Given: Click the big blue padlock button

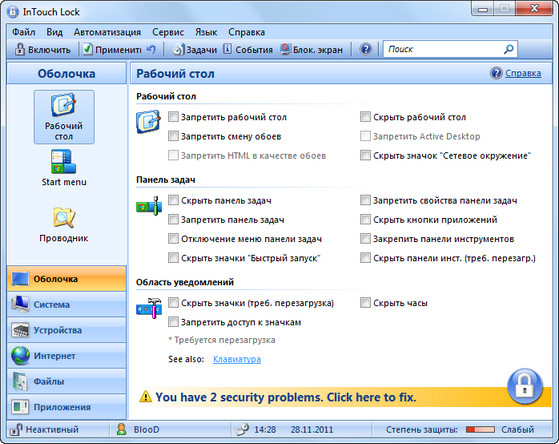Looking at the screenshot, I should (525, 387).
